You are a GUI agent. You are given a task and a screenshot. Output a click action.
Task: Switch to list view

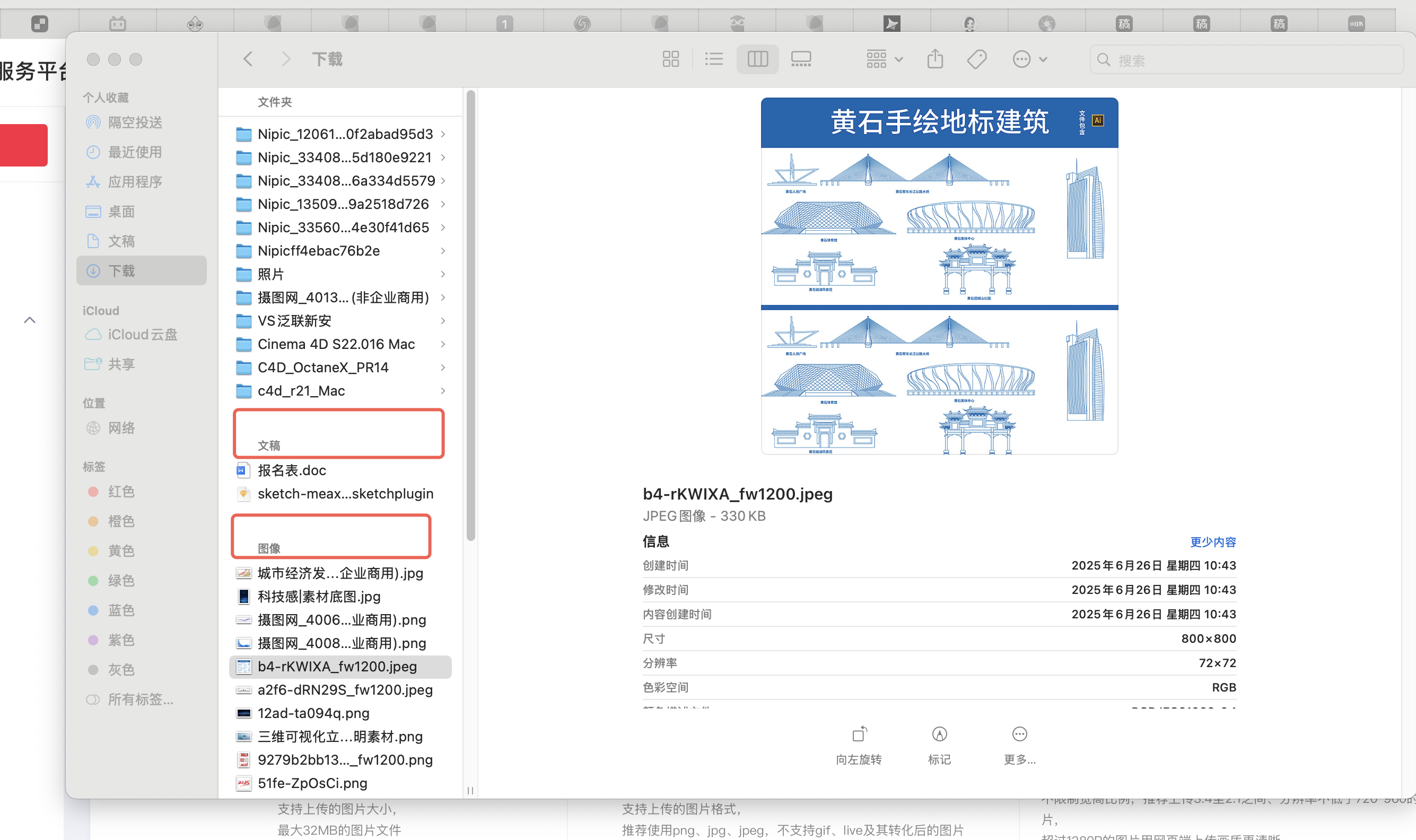(714, 59)
